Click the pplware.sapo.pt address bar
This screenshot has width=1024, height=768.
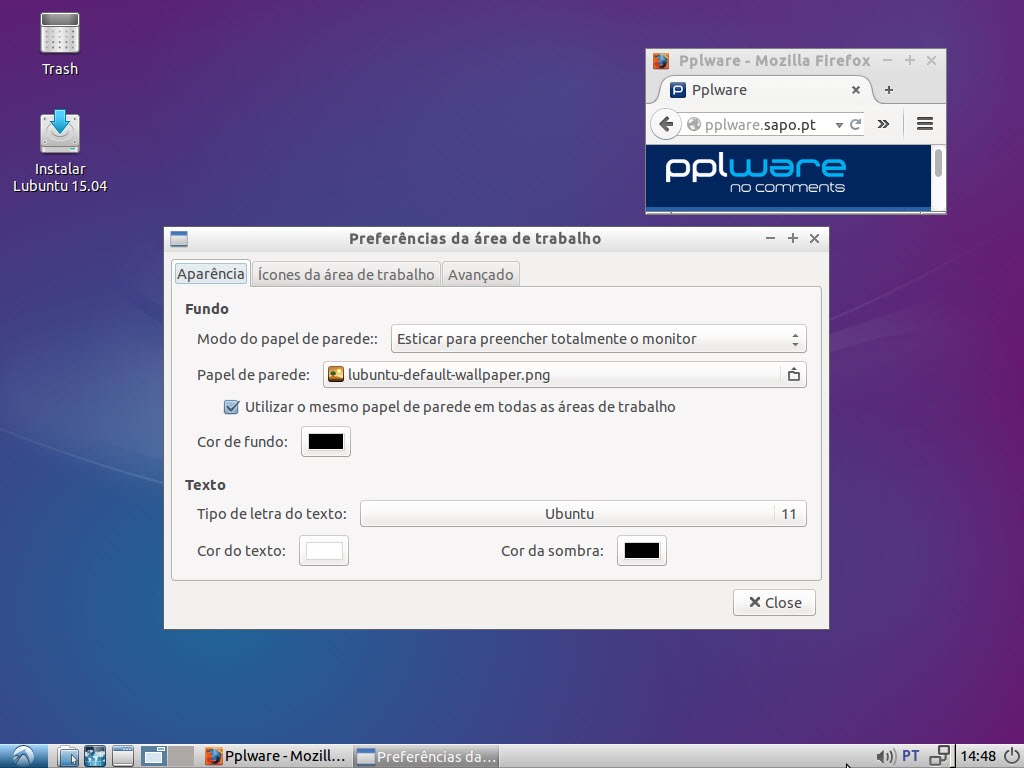pyautogui.click(x=760, y=125)
